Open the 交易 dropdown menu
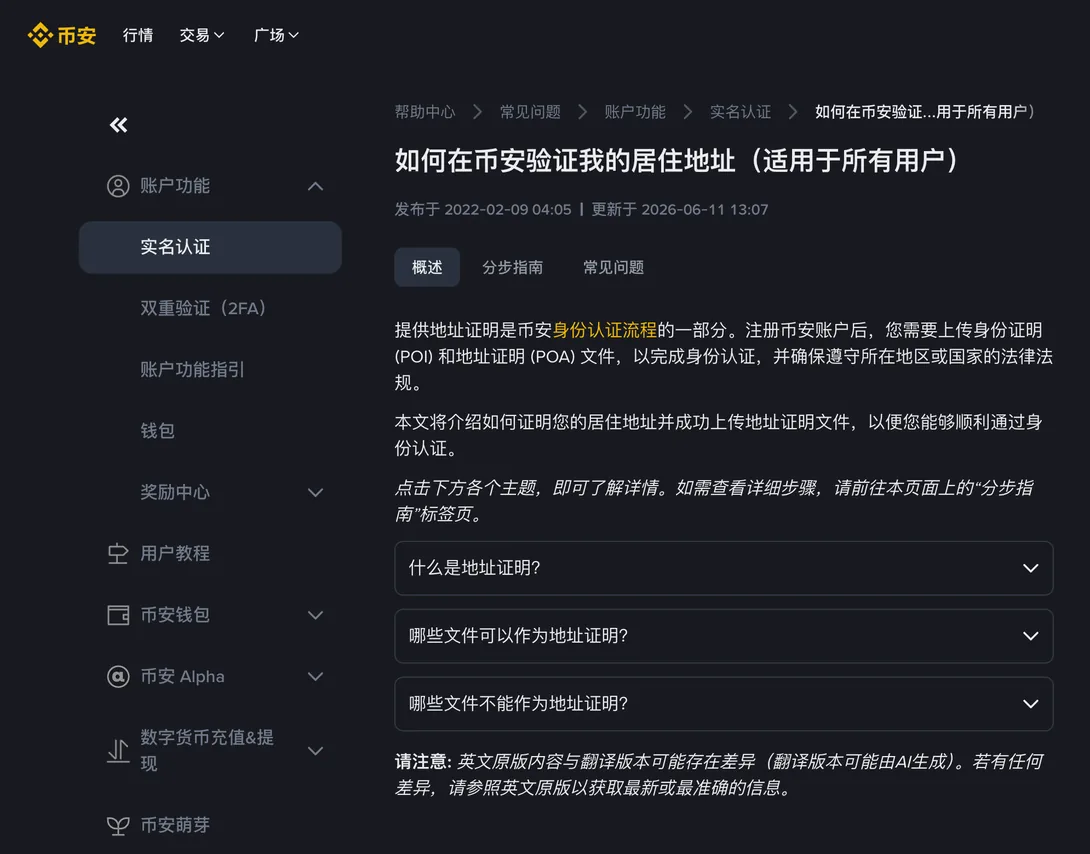Image resolution: width=1090 pixels, height=854 pixels. [x=202, y=35]
